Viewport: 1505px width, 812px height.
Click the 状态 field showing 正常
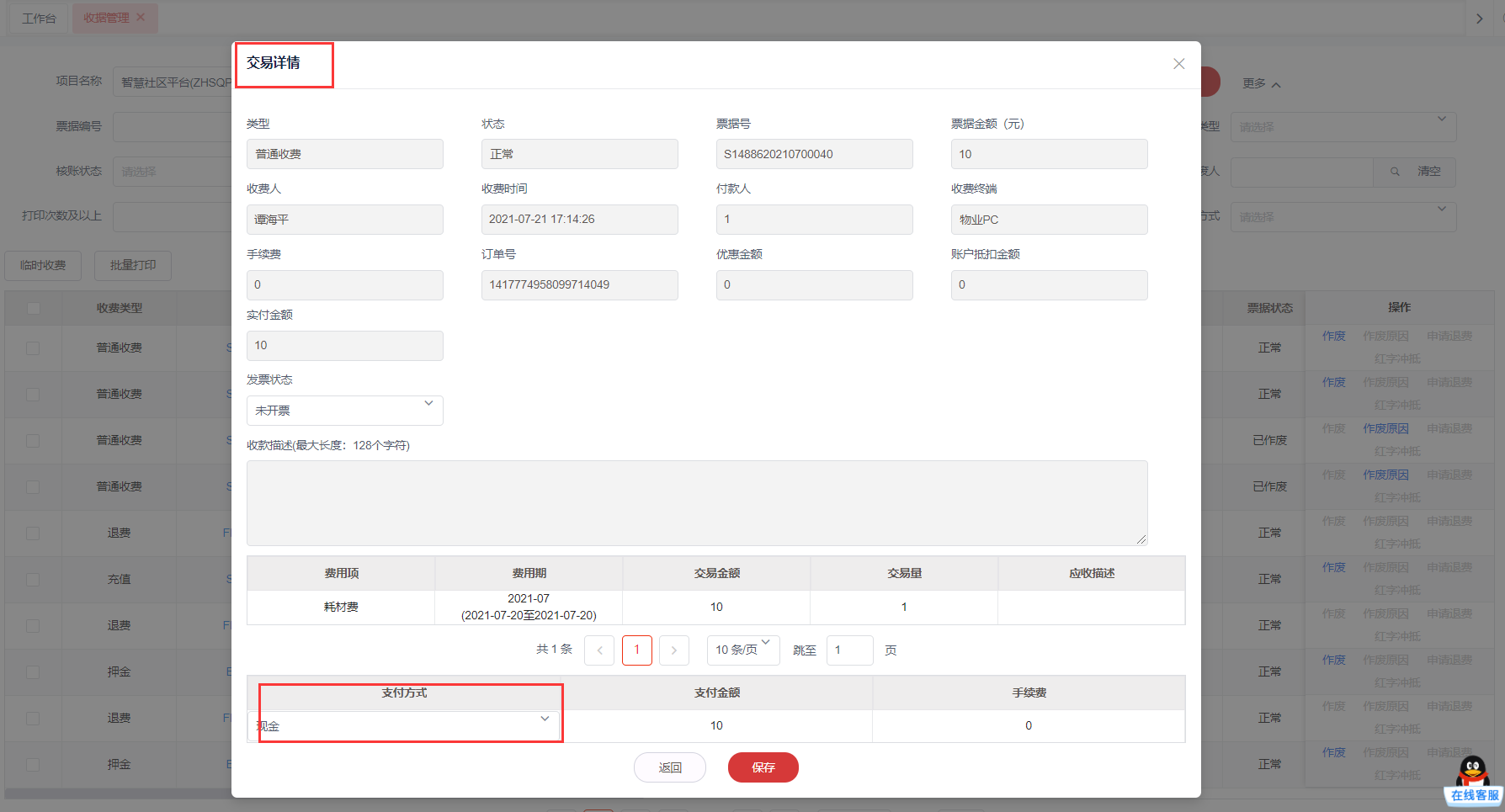click(x=580, y=154)
